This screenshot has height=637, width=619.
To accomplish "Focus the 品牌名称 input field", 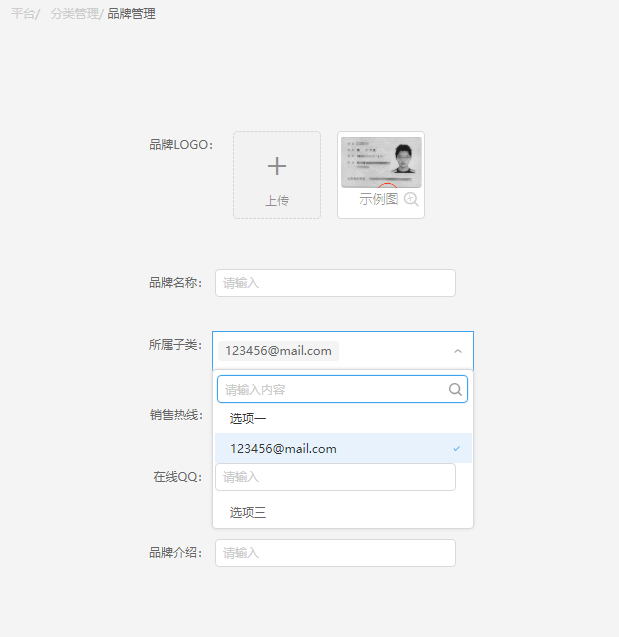I will coord(335,283).
